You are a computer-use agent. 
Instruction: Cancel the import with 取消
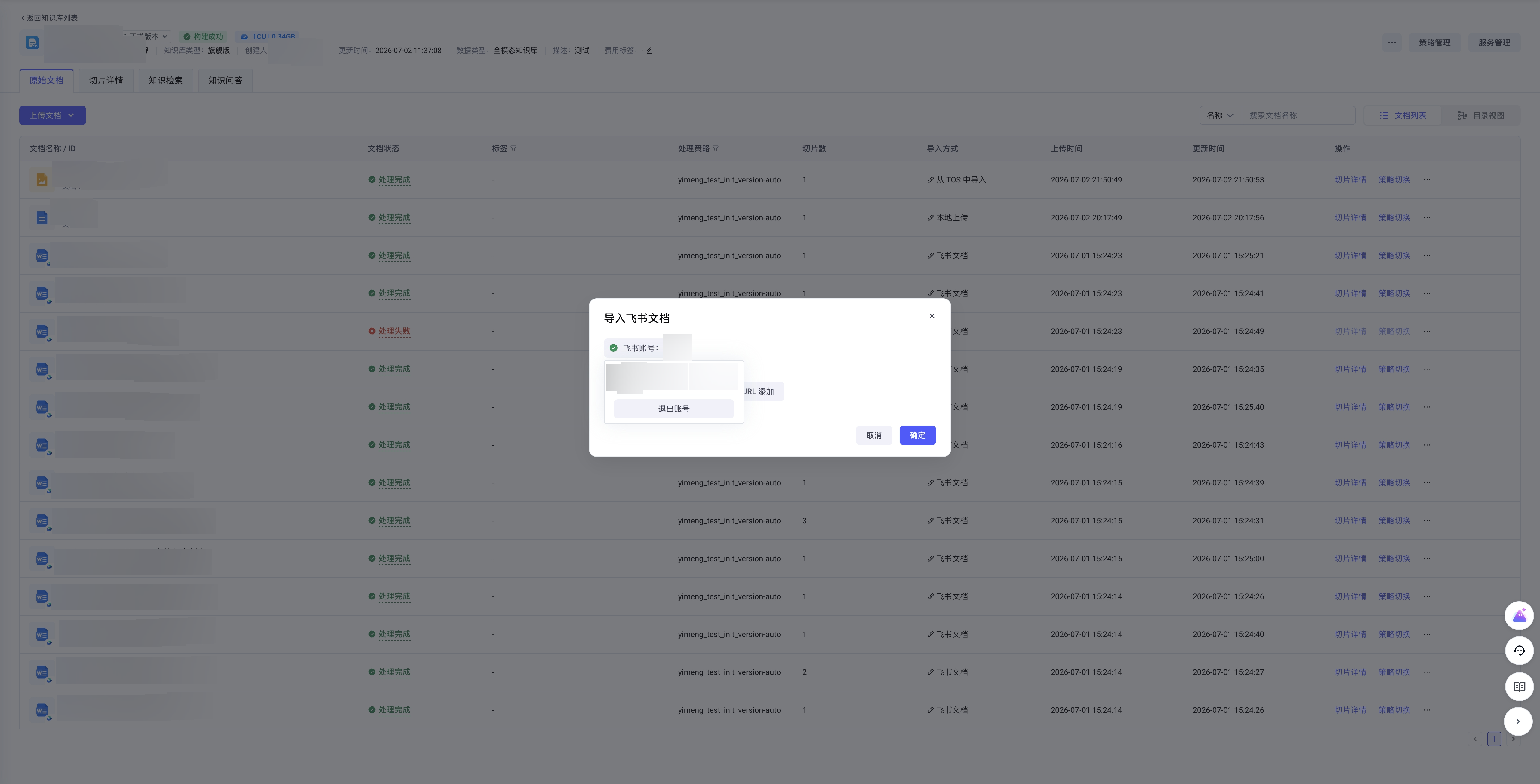pos(873,435)
